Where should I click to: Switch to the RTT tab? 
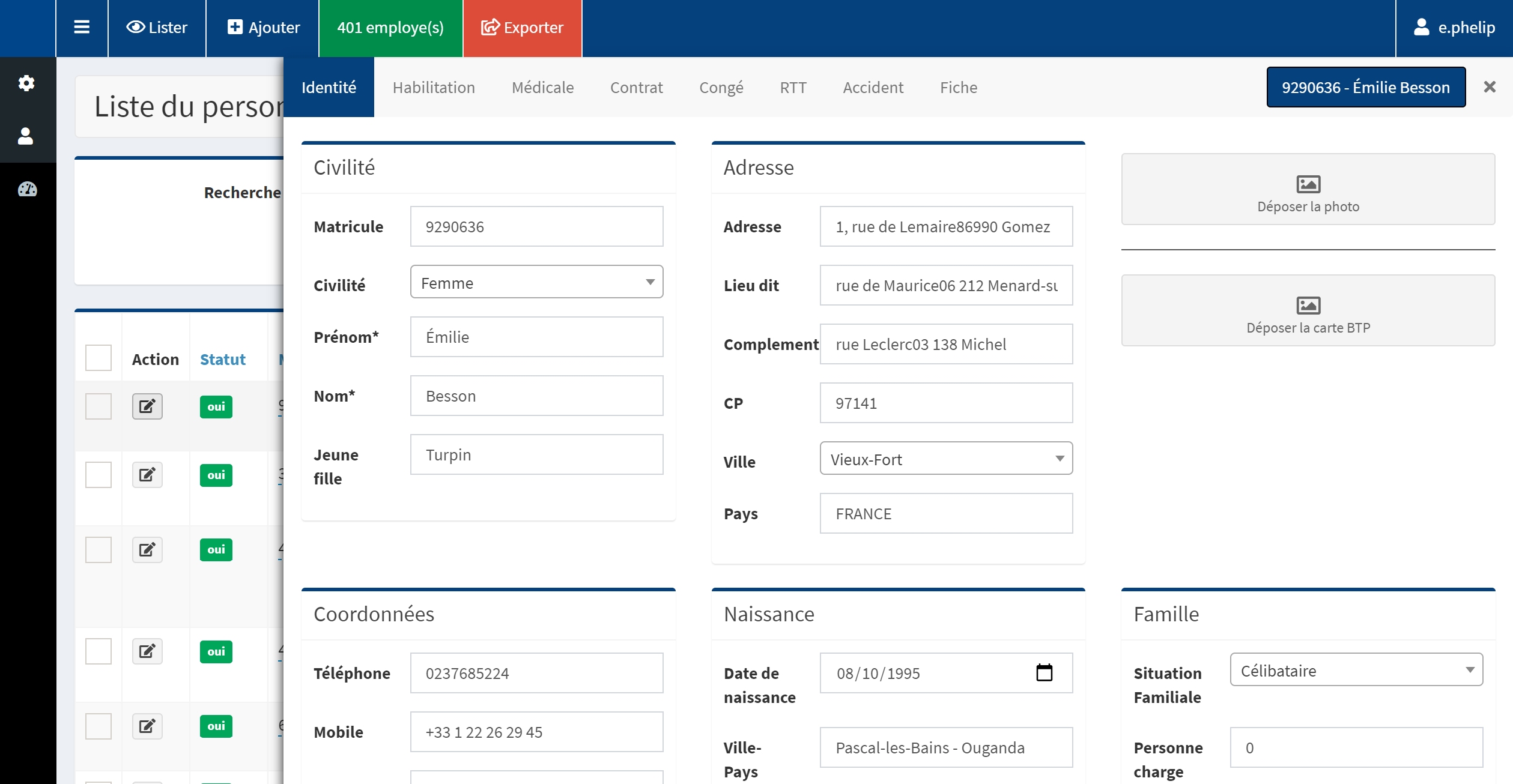pos(793,87)
